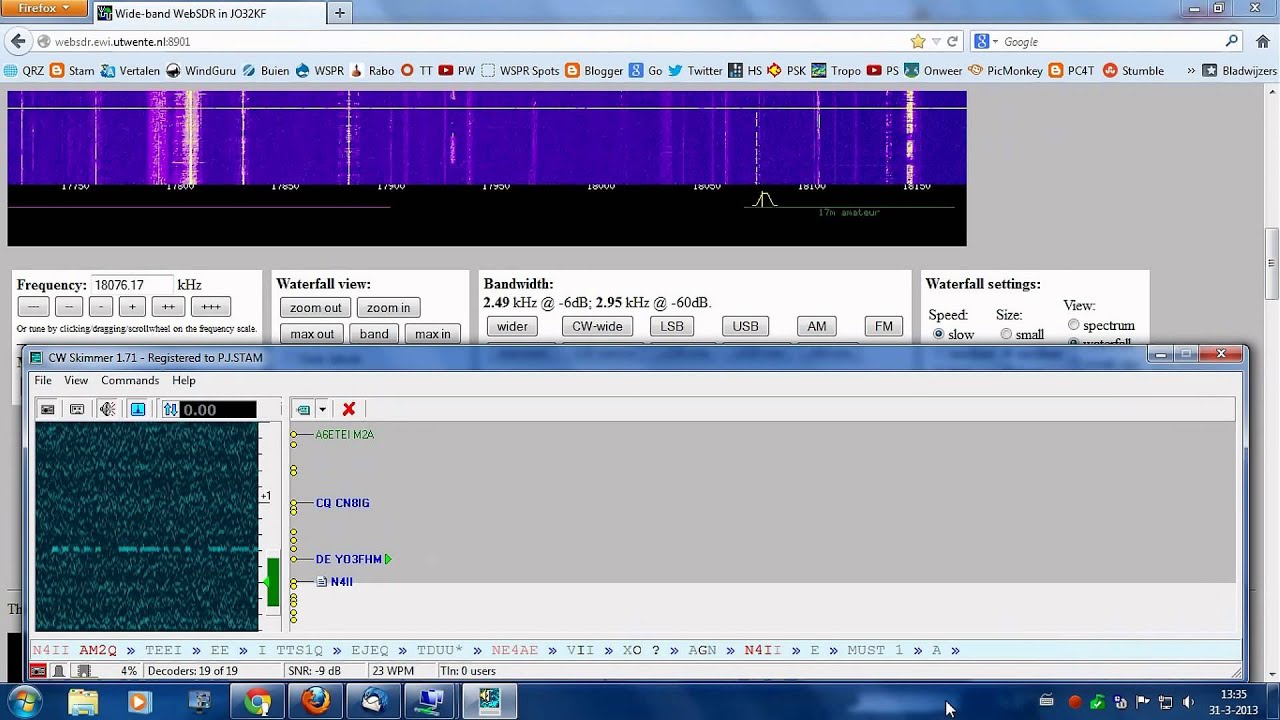The width and height of the screenshot is (1280, 720).
Task: Open Windows Explorer folder icon on taskbar
Action: tap(83, 702)
